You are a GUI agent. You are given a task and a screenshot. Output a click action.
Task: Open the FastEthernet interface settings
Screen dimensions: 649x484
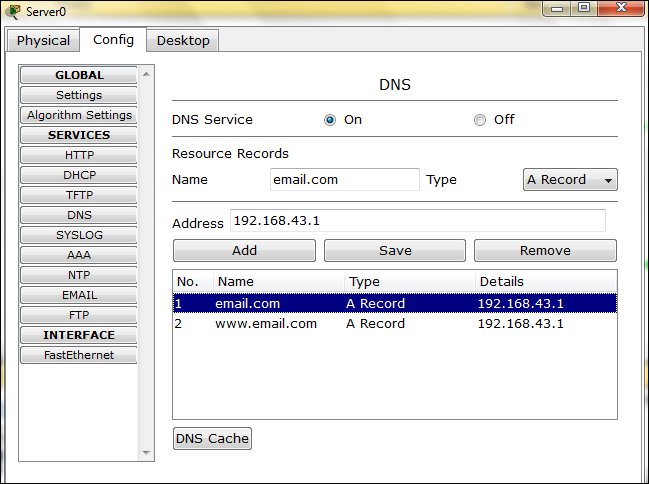click(79, 355)
